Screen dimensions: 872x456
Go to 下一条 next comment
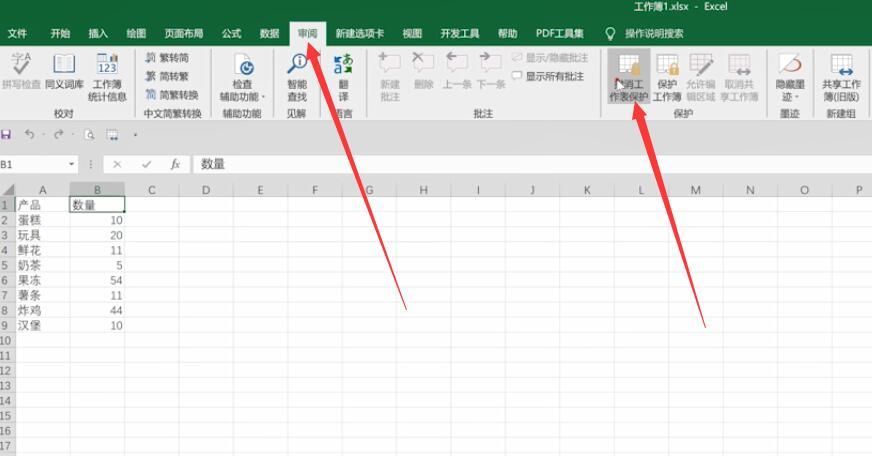click(x=490, y=71)
